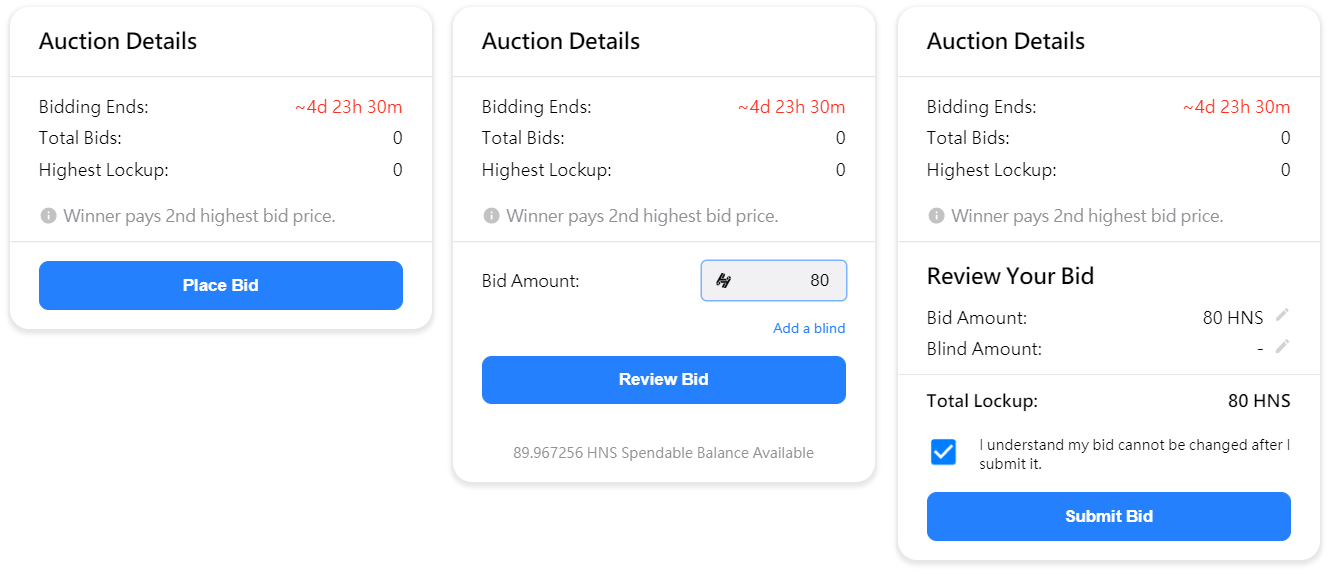Click the spendable balance available text
1329x574 pixels.
pyautogui.click(x=663, y=453)
